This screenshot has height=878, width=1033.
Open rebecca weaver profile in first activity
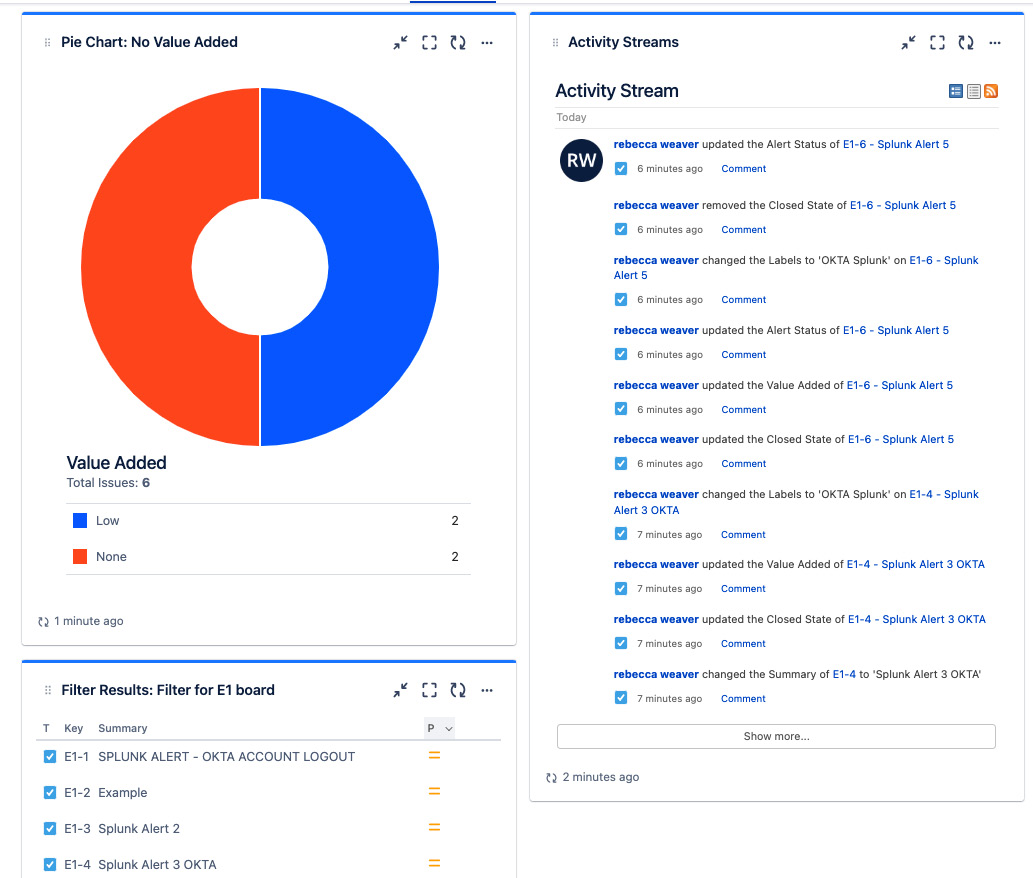pyautogui.click(x=656, y=144)
